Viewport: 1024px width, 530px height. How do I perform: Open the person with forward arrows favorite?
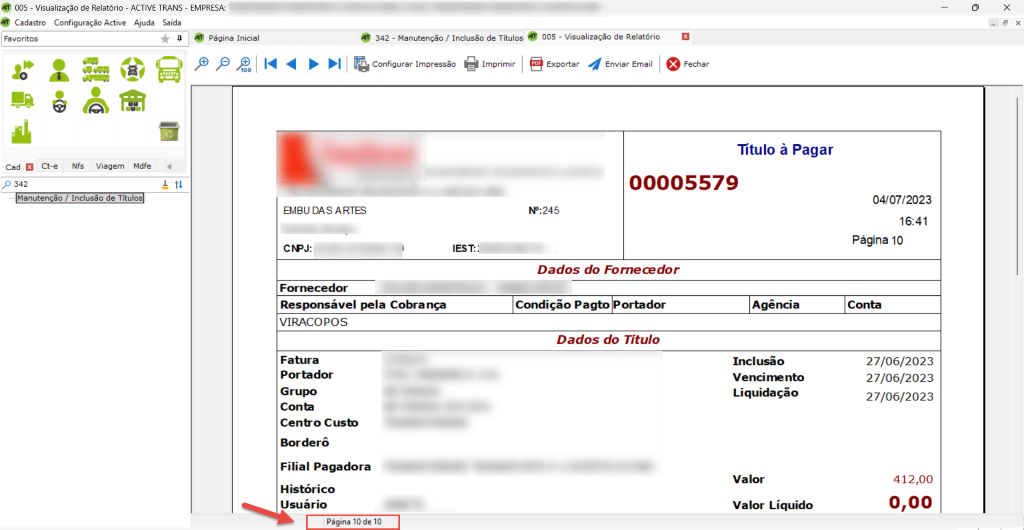(24, 69)
